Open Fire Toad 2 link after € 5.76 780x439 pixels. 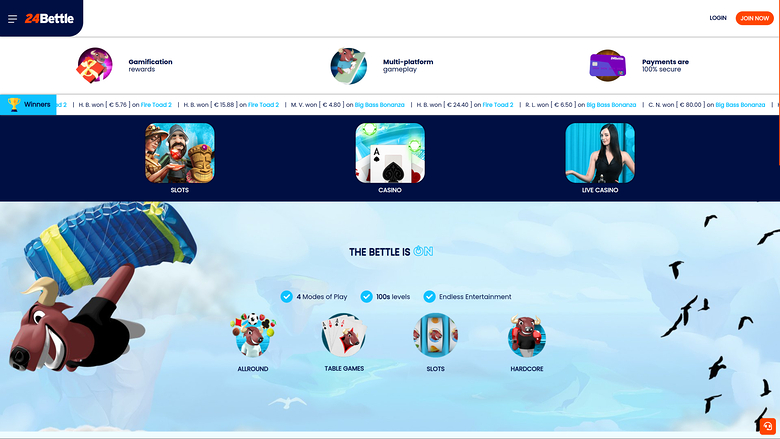(156, 105)
